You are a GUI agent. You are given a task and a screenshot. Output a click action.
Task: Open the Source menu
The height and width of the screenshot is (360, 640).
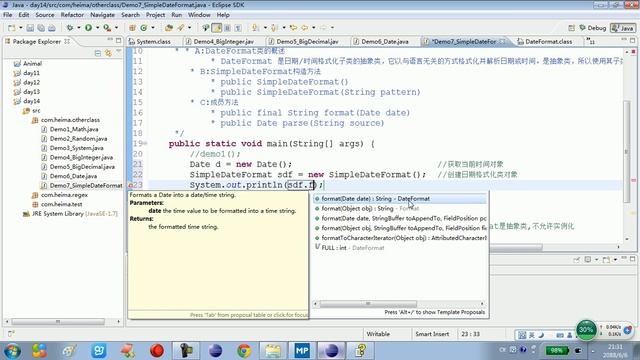tap(44, 15)
